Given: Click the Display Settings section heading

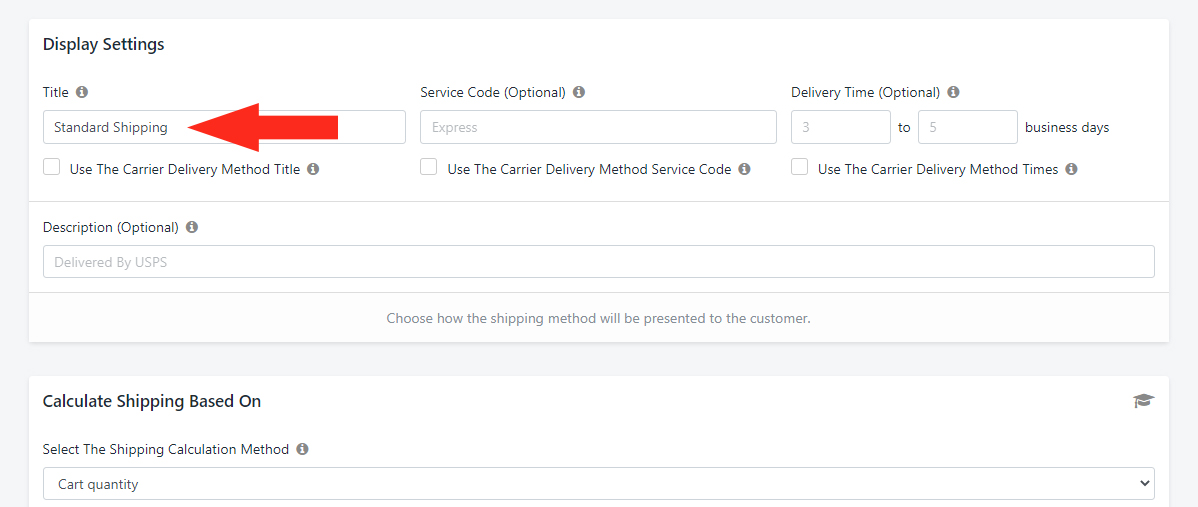Looking at the screenshot, I should coord(103,44).
